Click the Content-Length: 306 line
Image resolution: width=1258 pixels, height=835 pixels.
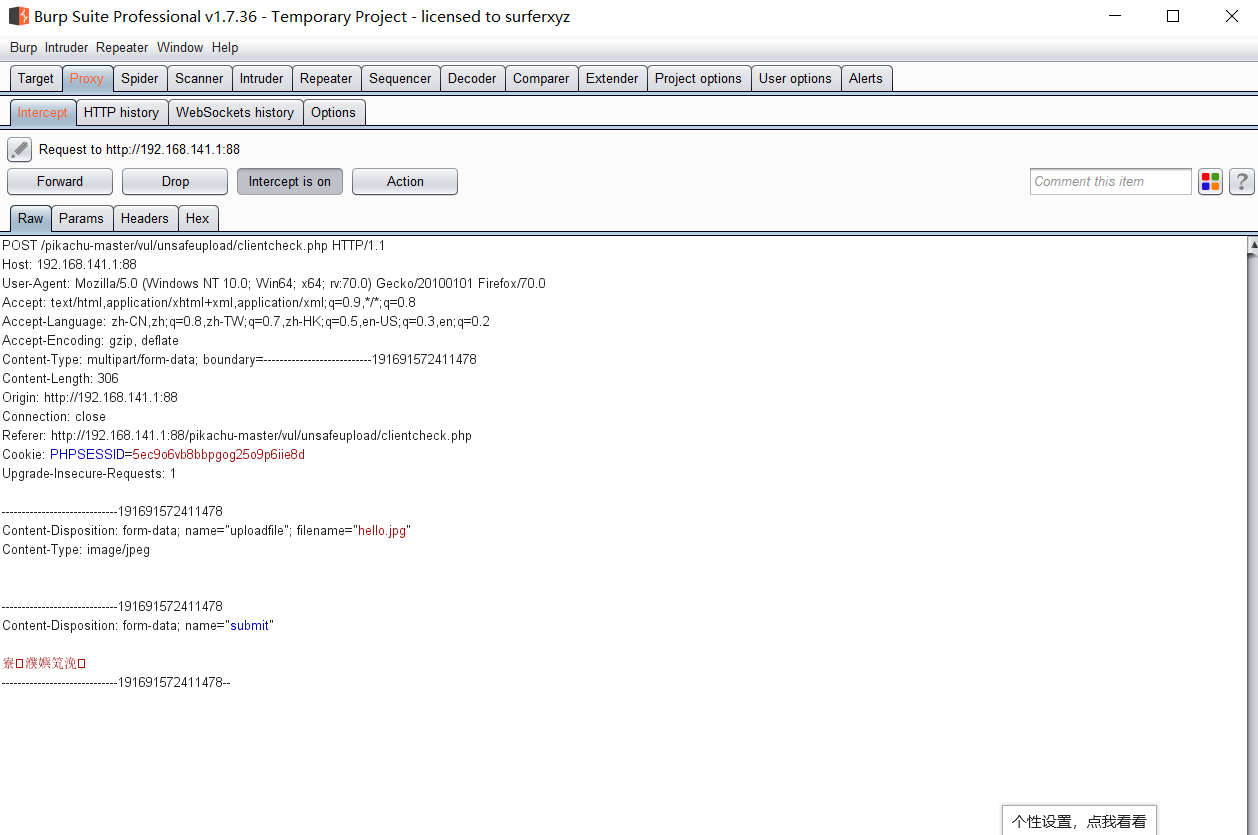click(61, 378)
